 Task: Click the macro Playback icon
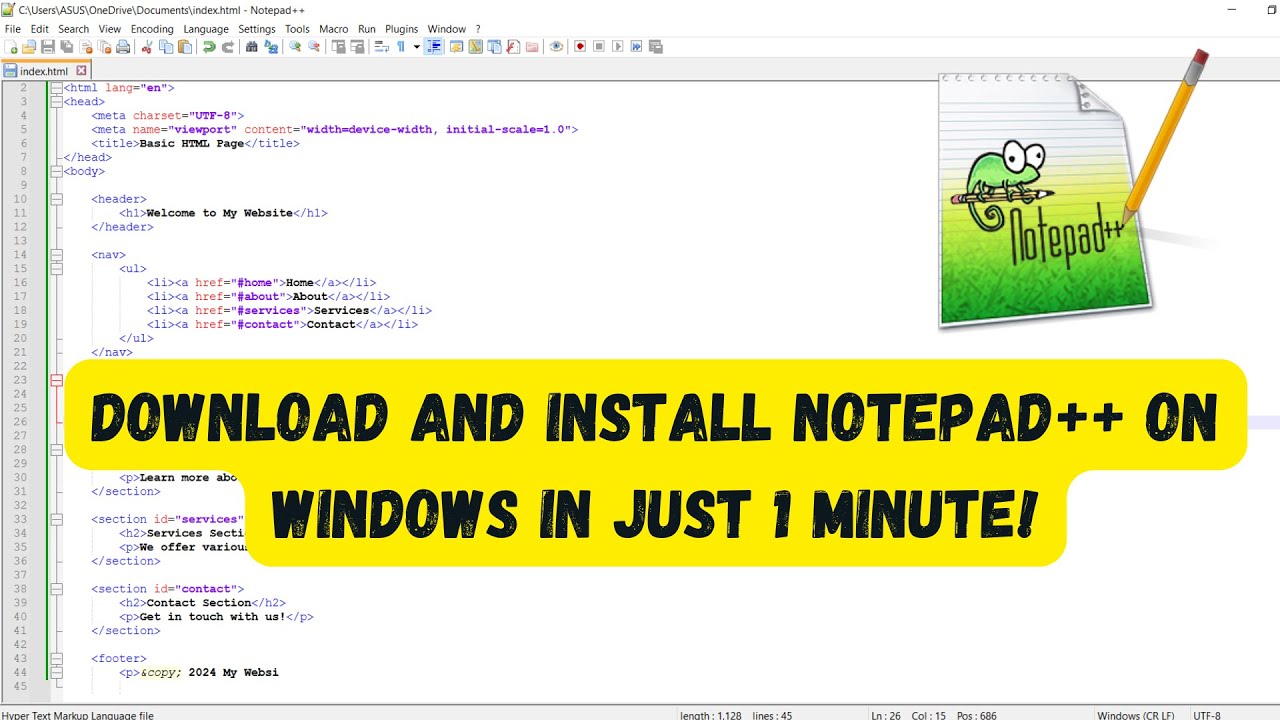[x=617, y=46]
